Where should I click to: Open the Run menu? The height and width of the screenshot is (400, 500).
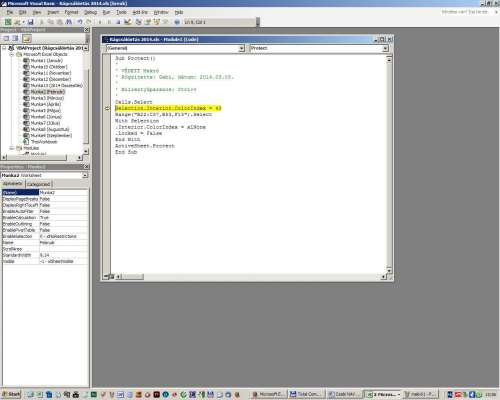(x=106, y=12)
